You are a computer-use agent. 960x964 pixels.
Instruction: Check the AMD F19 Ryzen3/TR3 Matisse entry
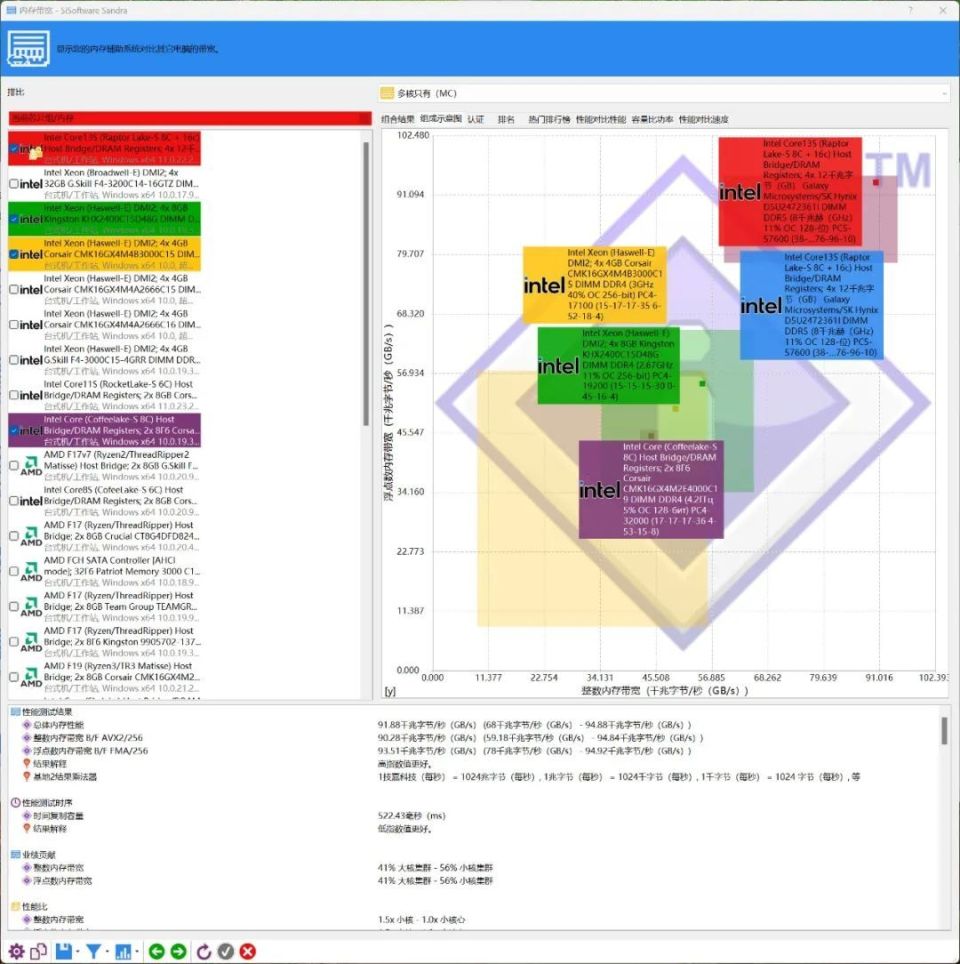click(14, 677)
